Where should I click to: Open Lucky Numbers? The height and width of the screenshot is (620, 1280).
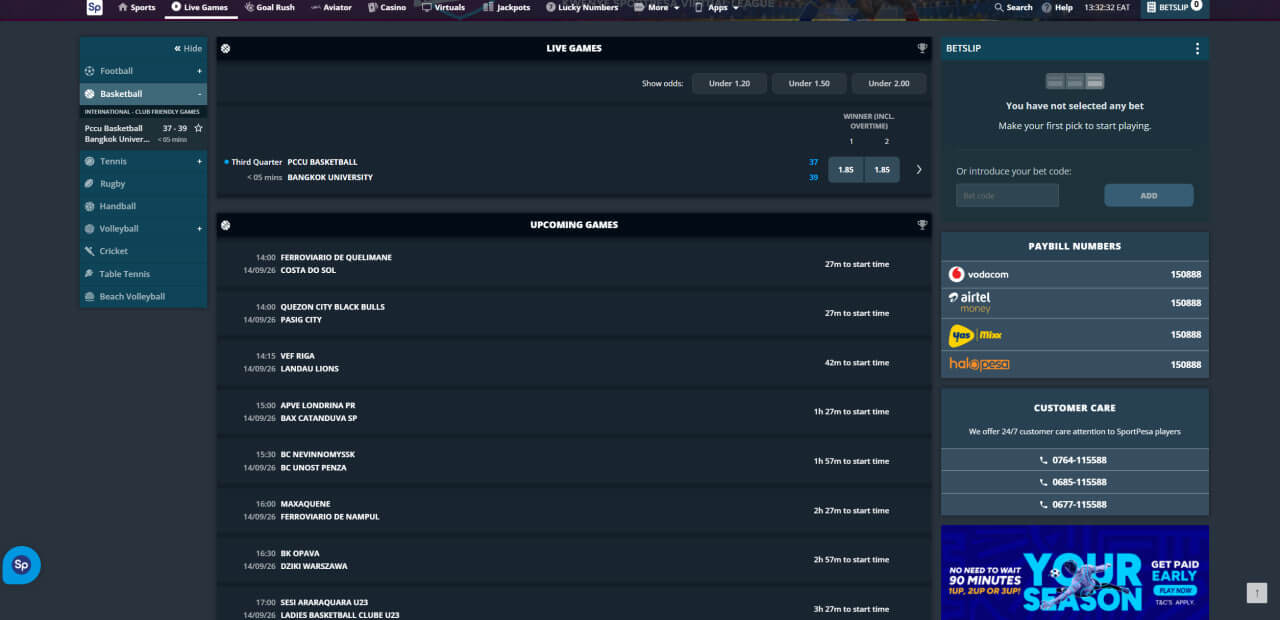pos(582,7)
